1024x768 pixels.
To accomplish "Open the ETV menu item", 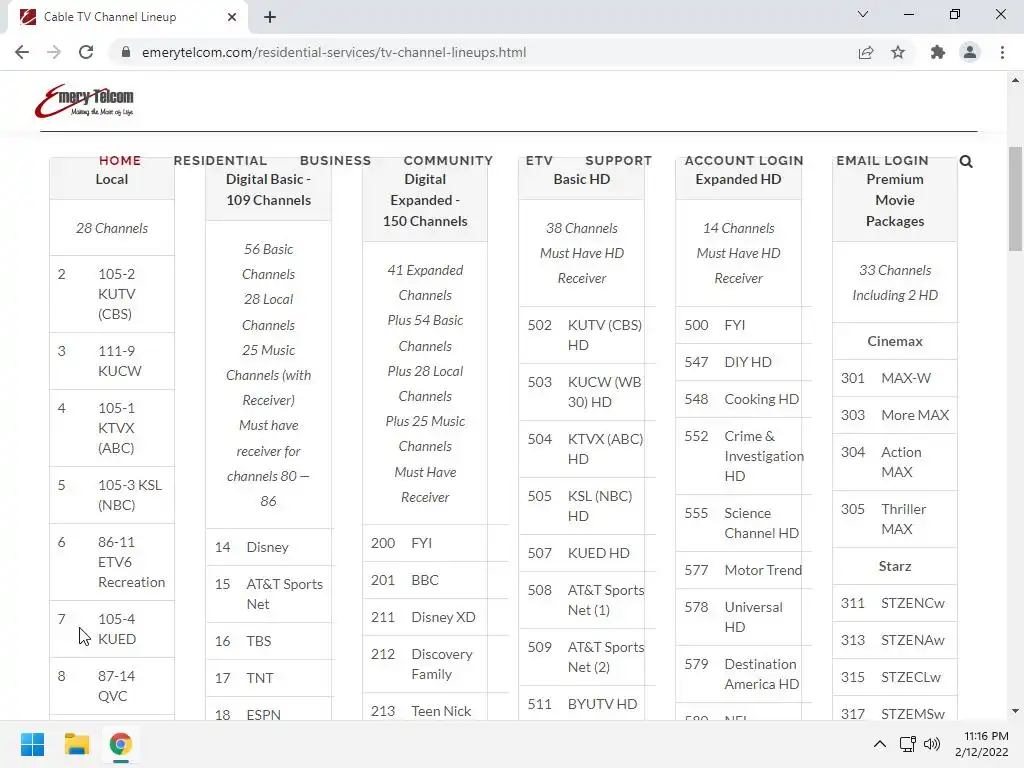I will pos(539,161).
